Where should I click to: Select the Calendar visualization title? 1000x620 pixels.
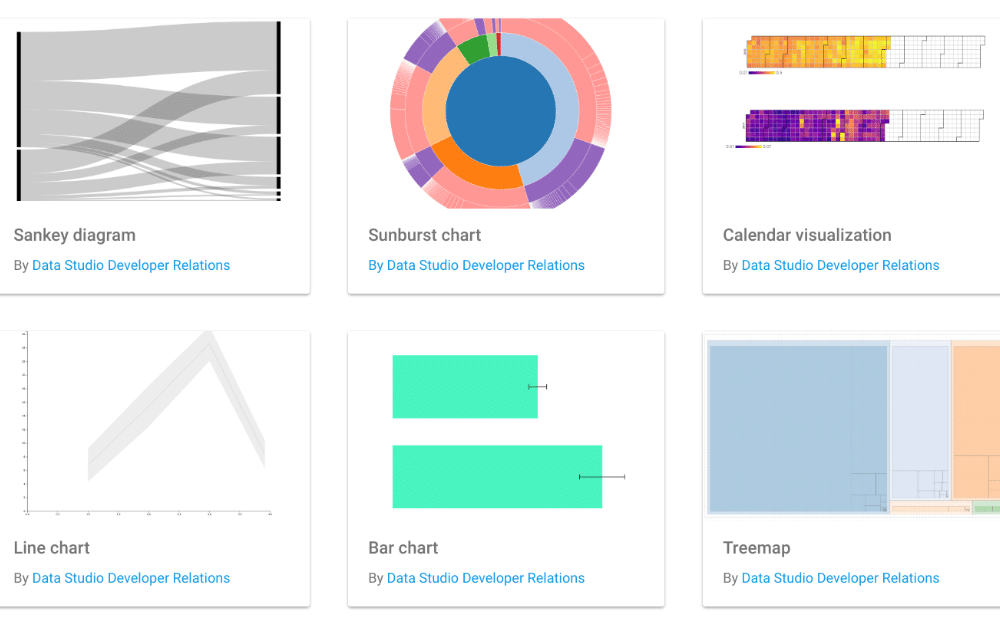(x=807, y=235)
